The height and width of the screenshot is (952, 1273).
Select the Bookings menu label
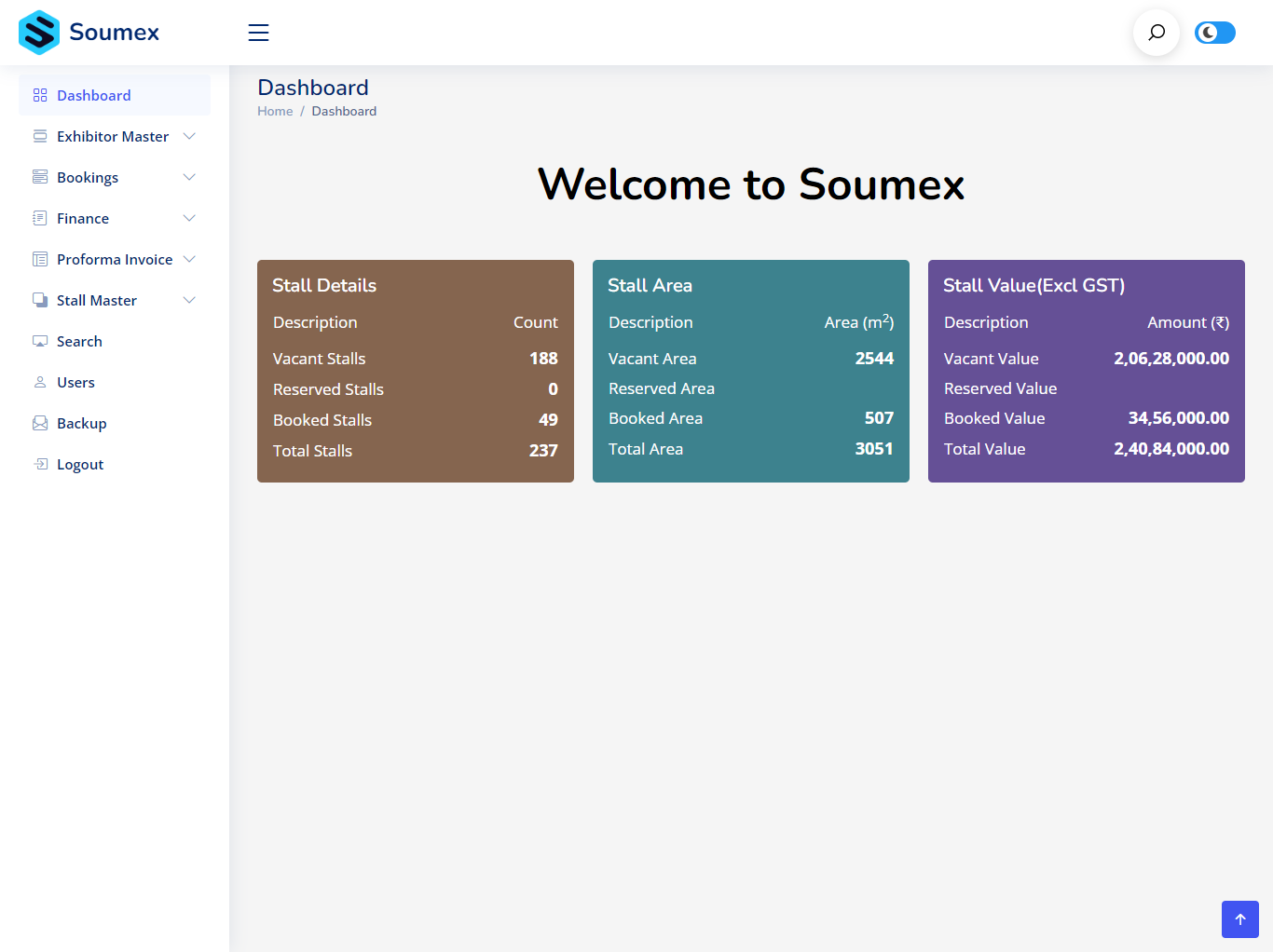click(88, 178)
